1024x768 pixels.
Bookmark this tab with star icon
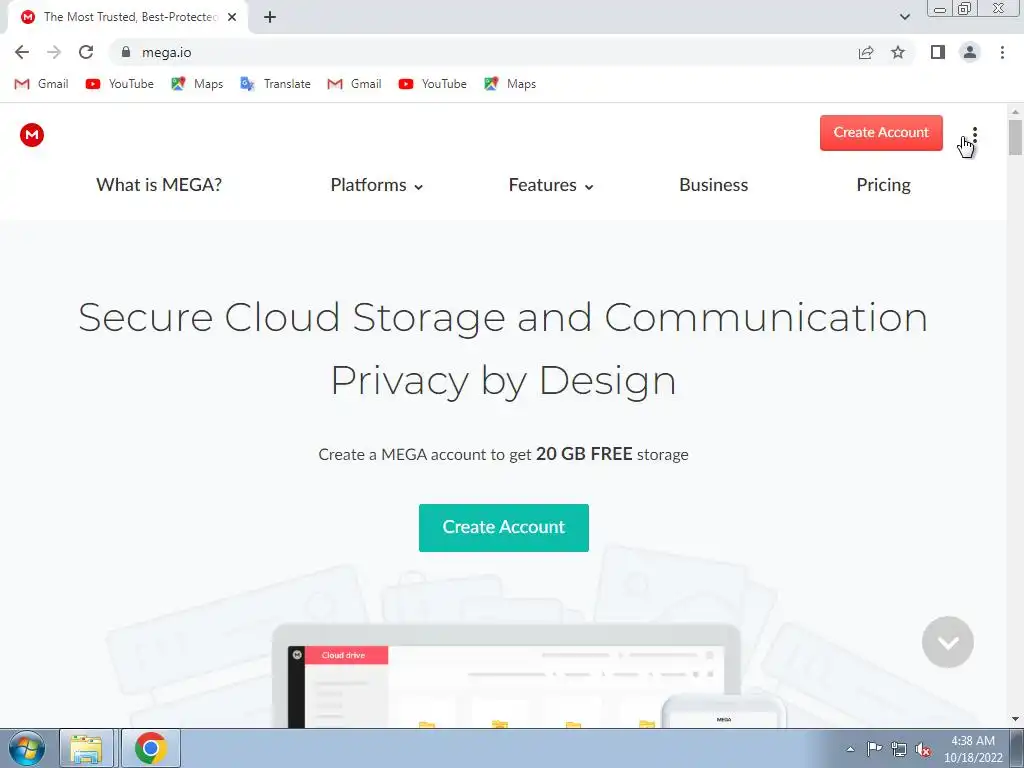point(898,52)
